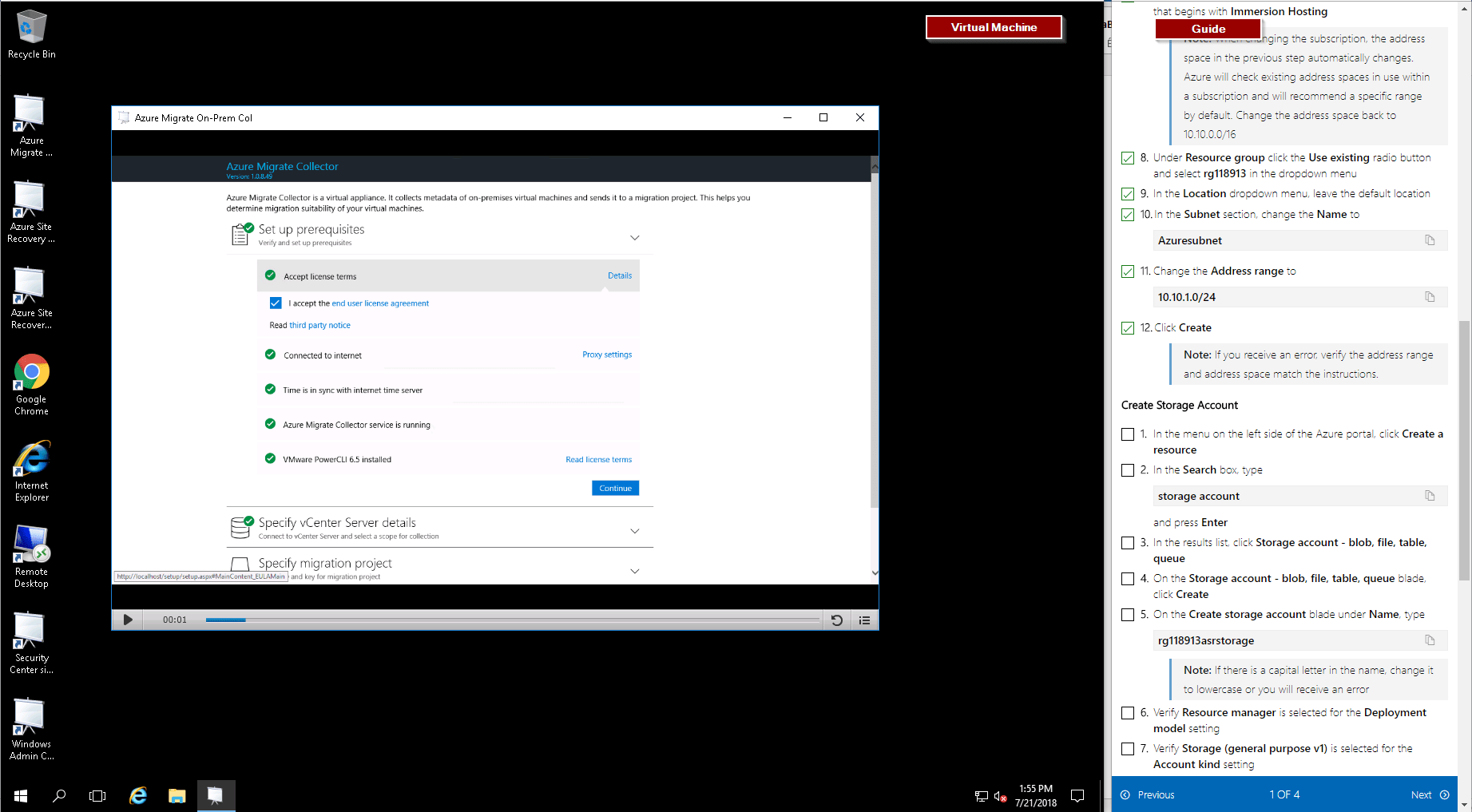Open Security Center desktop shortcut
Image resolution: width=1472 pixels, height=812 pixels.
[31, 644]
